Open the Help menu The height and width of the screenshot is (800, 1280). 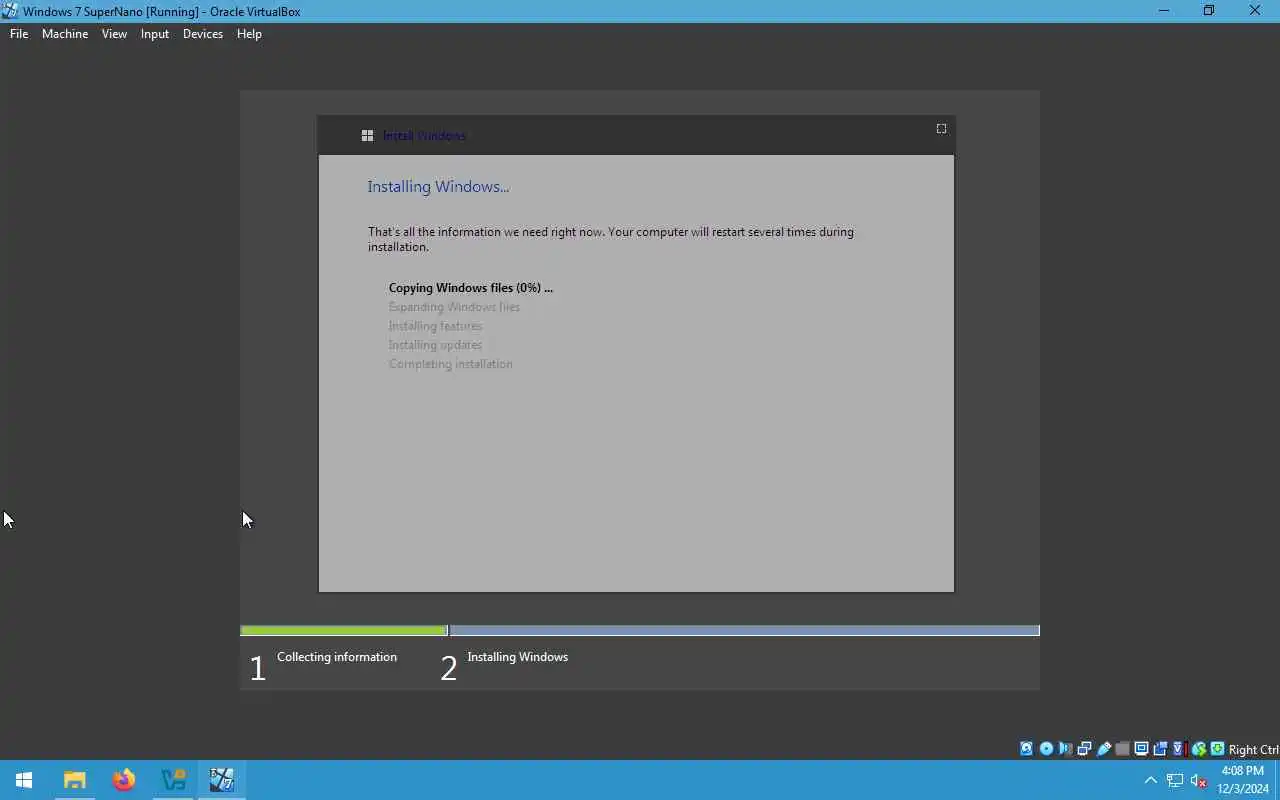[x=249, y=34]
